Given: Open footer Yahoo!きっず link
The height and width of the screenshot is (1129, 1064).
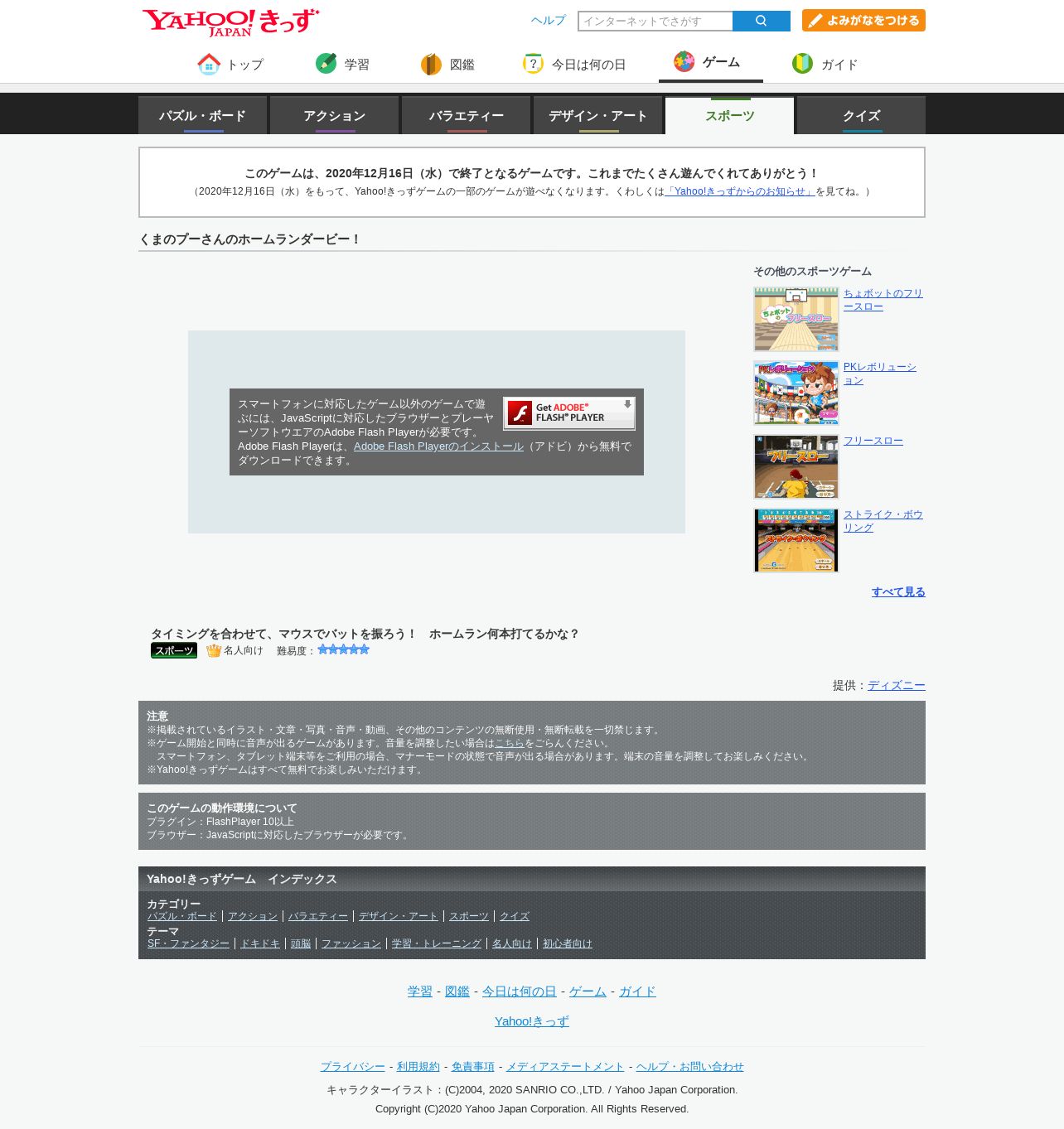Looking at the screenshot, I should click(x=532, y=1021).
